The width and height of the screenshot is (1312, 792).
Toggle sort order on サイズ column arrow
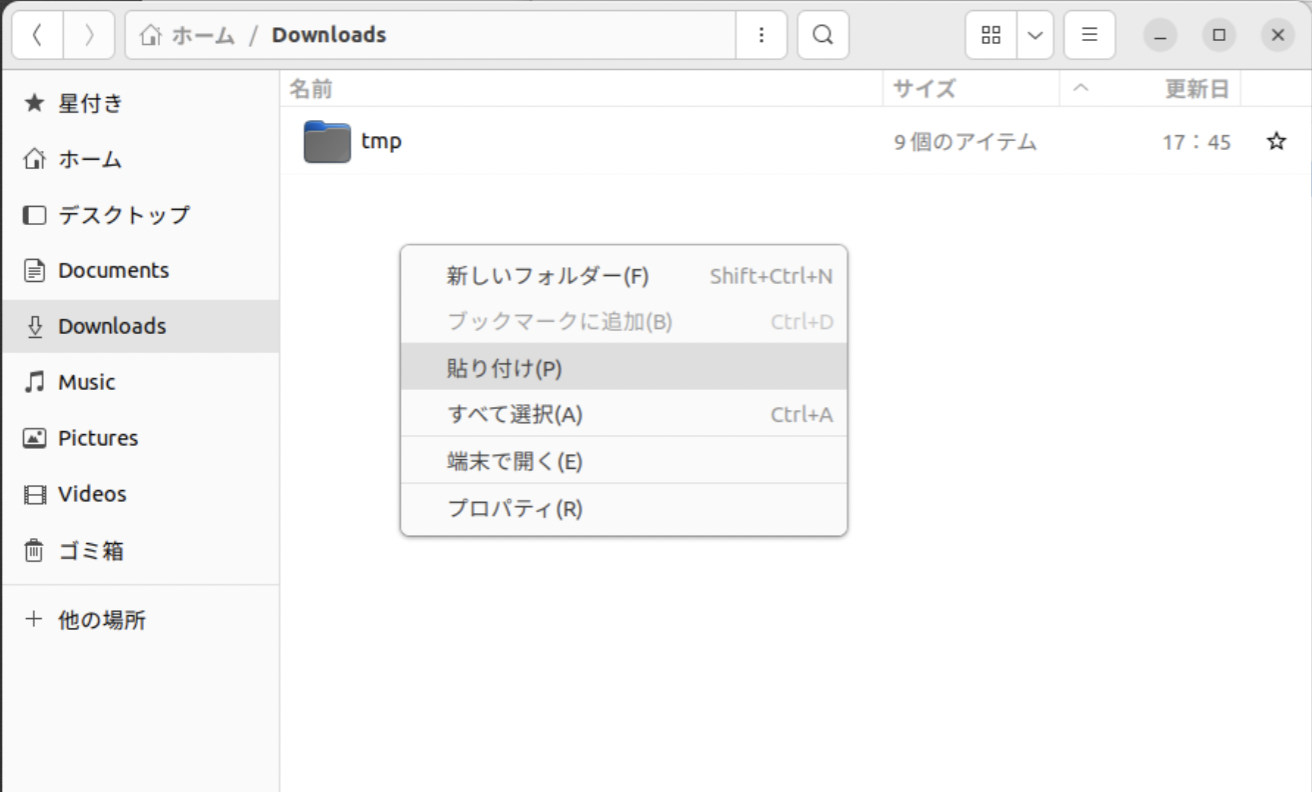tap(1080, 89)
